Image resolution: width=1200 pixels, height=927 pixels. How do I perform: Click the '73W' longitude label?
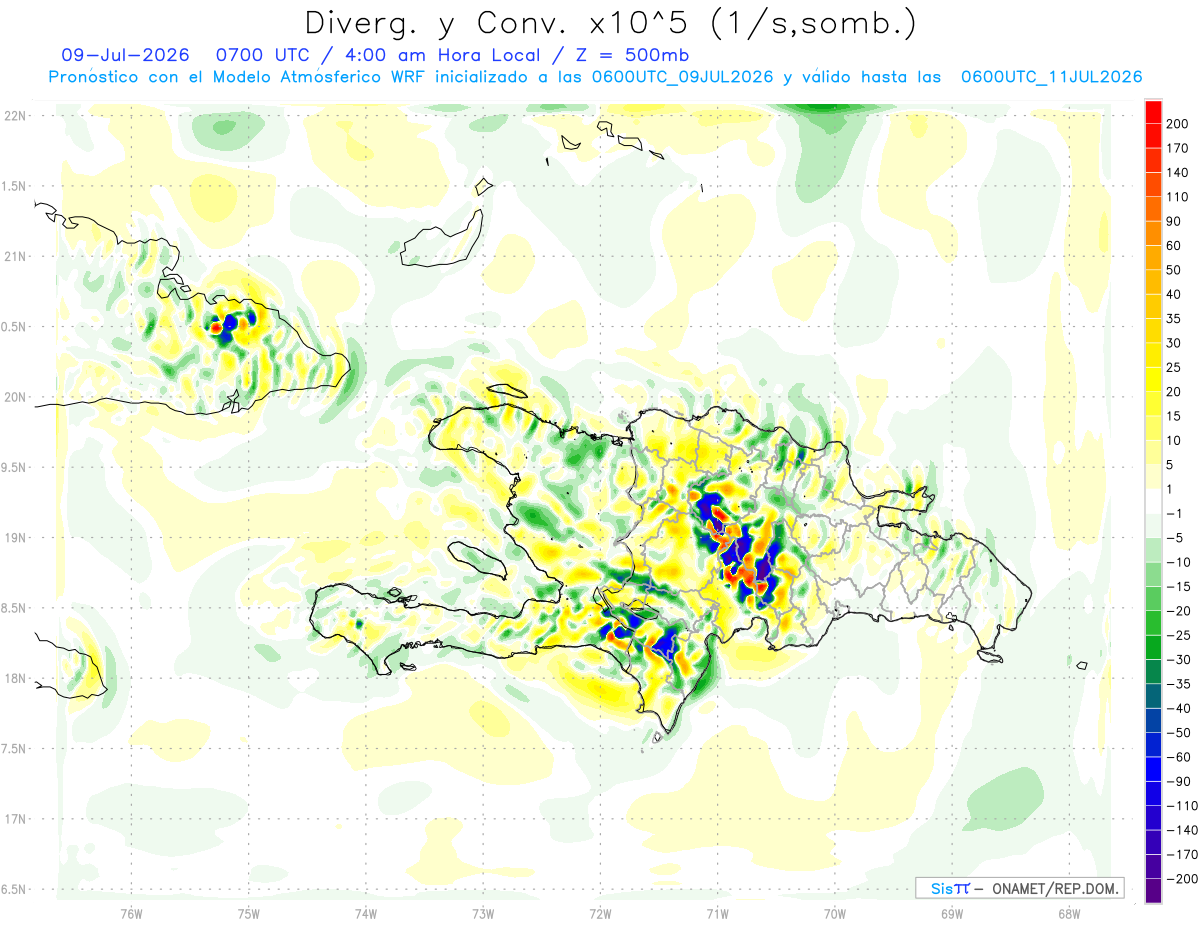(x=483, y=912)
